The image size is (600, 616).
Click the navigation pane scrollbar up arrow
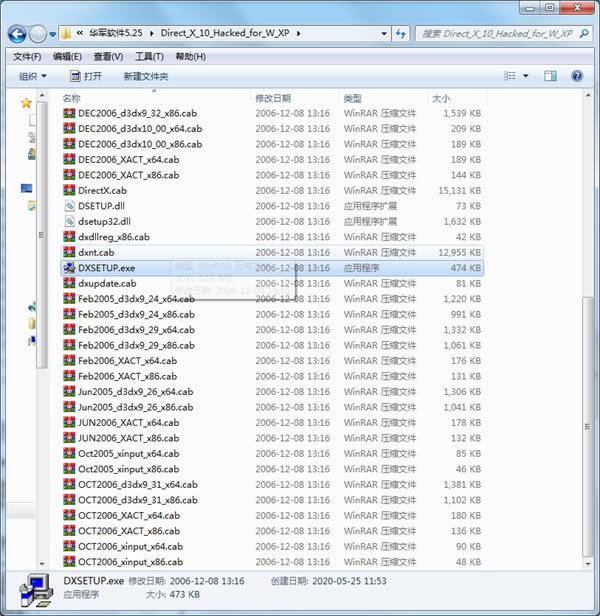pyautogui.click(x=42, y=95)
